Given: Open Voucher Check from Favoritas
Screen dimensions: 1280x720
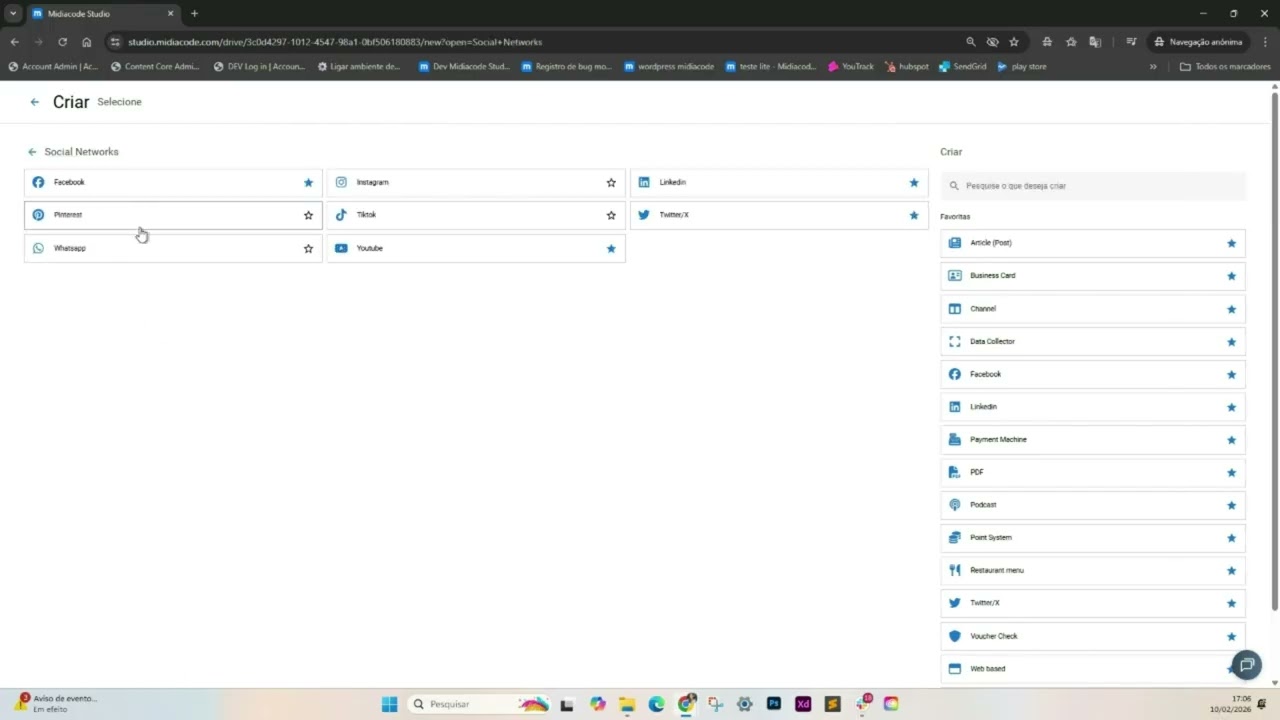Looking at the screenshot, I should point(1093,636).
